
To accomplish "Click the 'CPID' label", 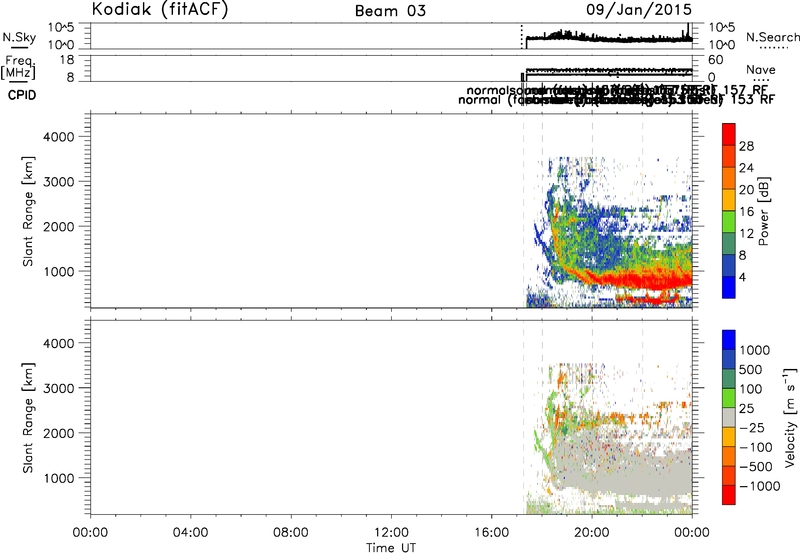I will tap(22, 95).
